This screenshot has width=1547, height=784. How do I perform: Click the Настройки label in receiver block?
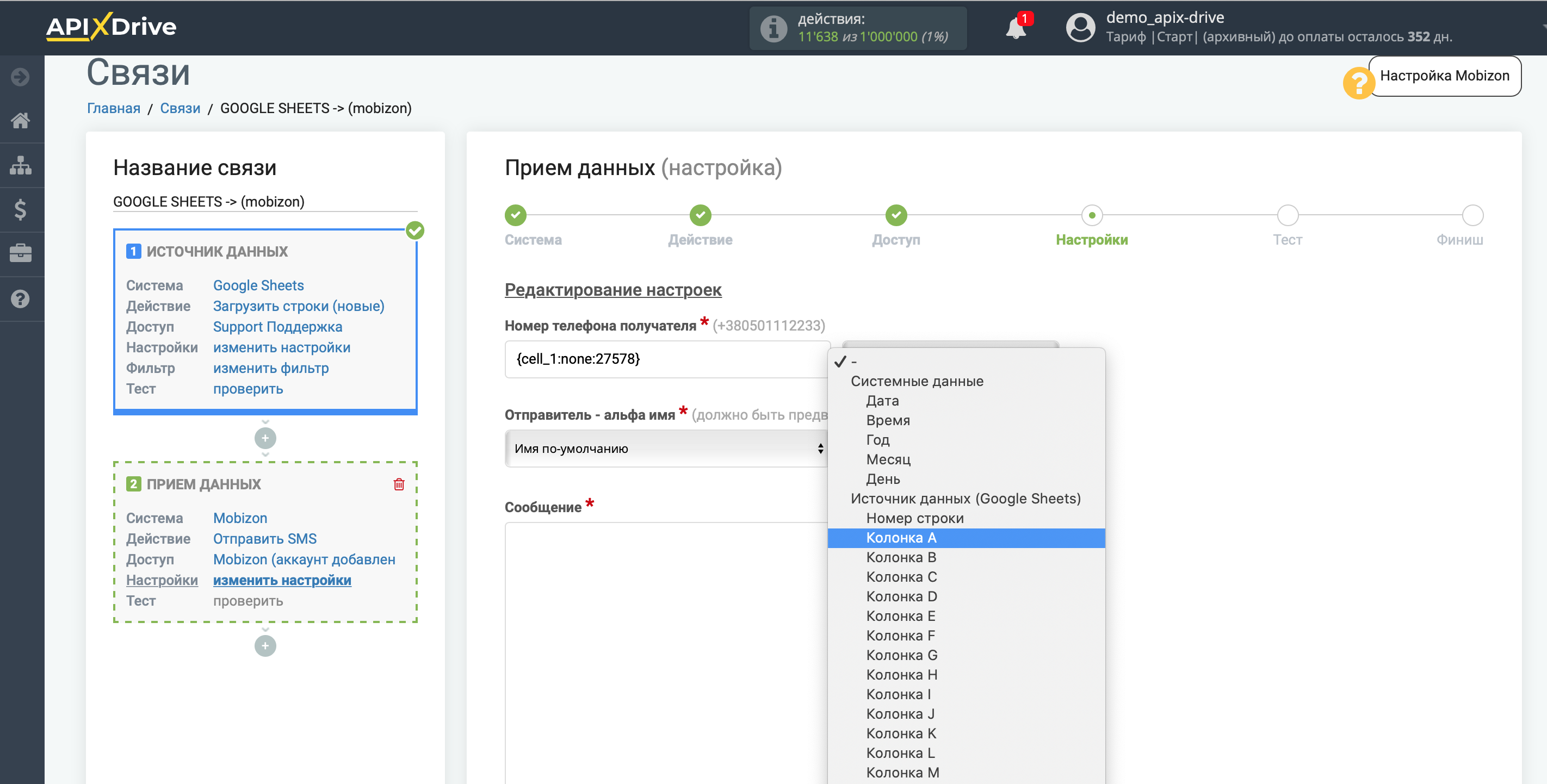pyautogui.click(x=162, y=580)
